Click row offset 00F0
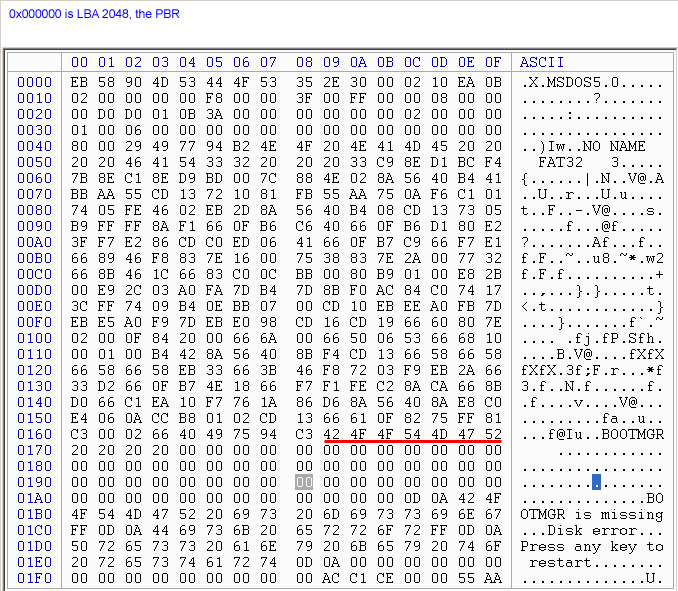The image size is (678, 591). (x=34, y=322)
